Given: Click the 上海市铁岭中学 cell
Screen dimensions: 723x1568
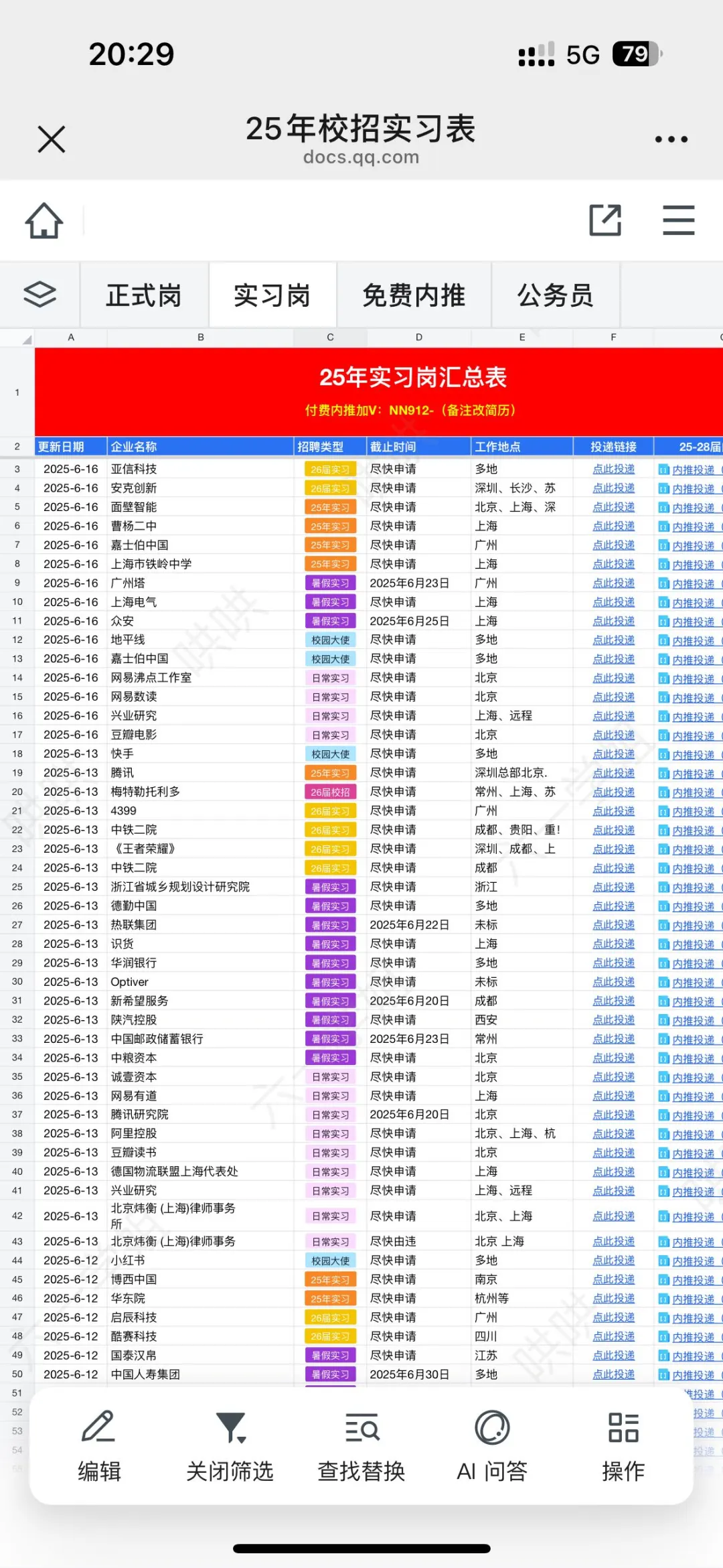Looking at the screenshot, I should point(201,564).
